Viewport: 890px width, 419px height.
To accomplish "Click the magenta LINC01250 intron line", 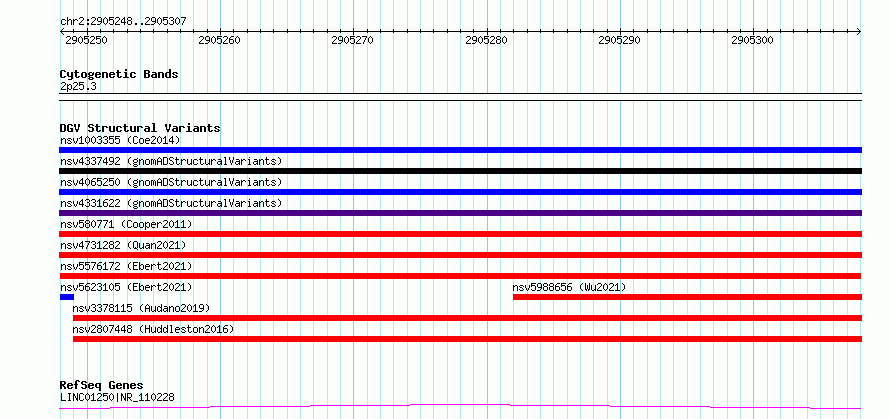I will pyautogui.click(x=460, y=407).
